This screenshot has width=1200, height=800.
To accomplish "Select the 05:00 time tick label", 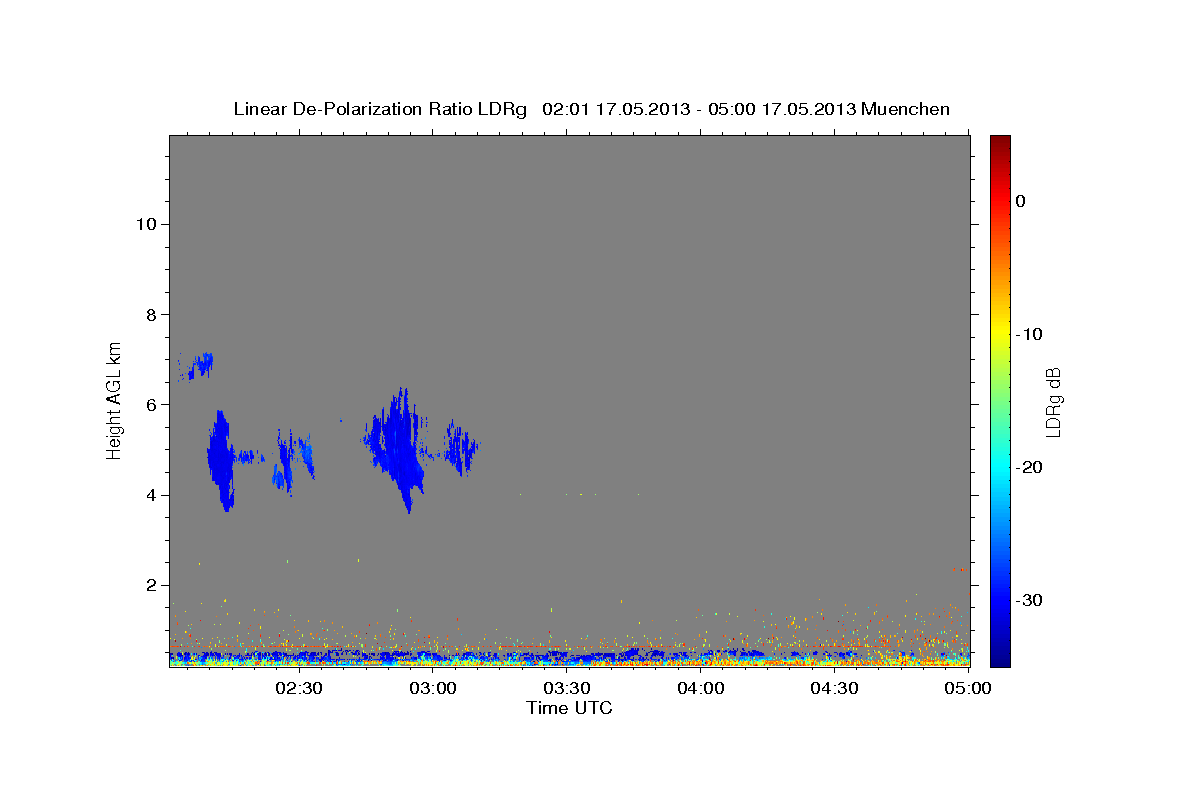I will (x=968, y=689).
